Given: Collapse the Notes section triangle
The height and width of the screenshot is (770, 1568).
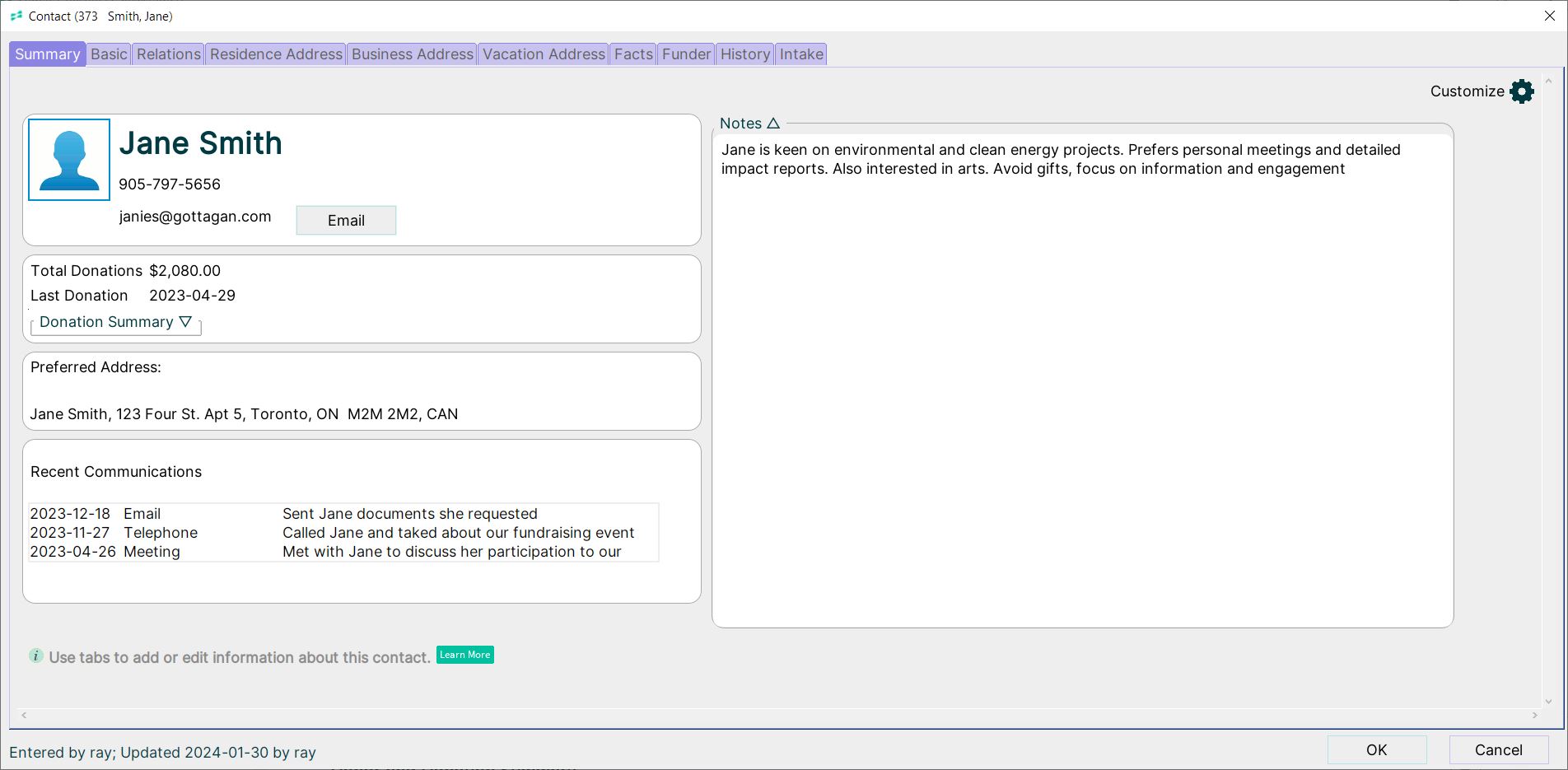Looking at the screenshot, I should [x=773, y=123].
